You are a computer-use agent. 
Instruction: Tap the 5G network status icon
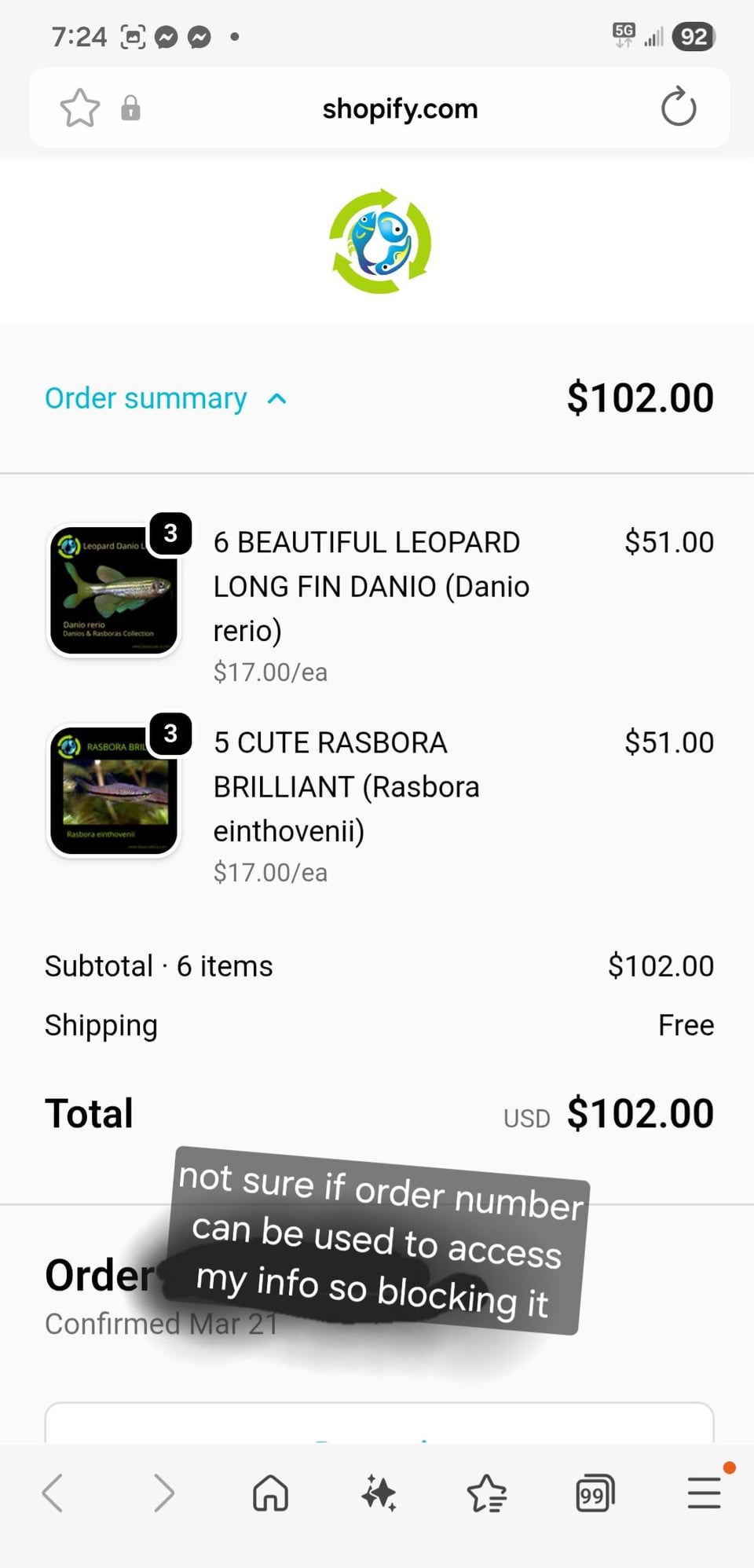pyautogui.click(x=624, y=35)
